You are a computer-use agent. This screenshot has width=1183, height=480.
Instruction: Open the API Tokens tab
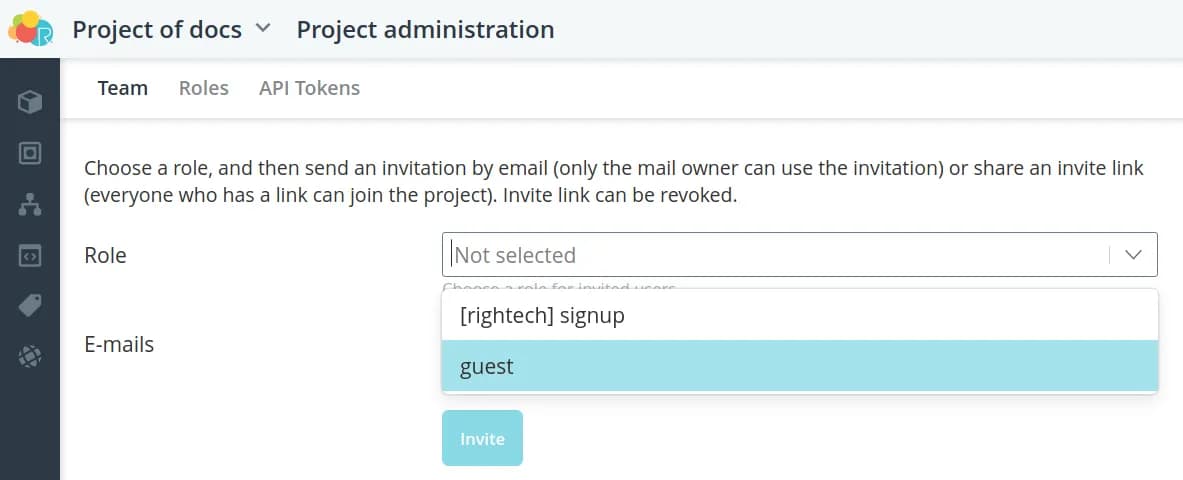click(x=309, y=88)
